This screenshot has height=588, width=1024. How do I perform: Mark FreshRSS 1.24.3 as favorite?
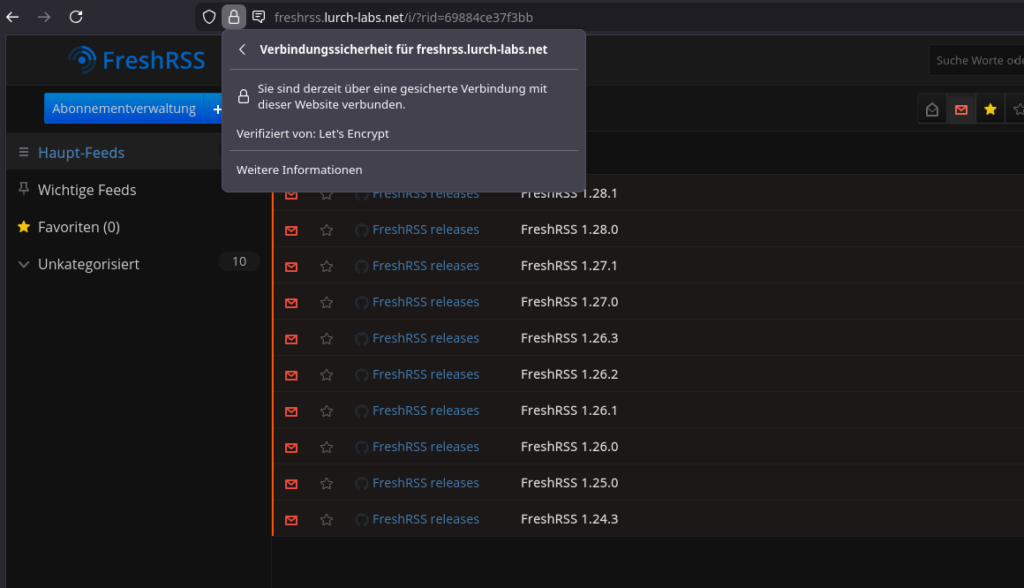coord(326,520)
